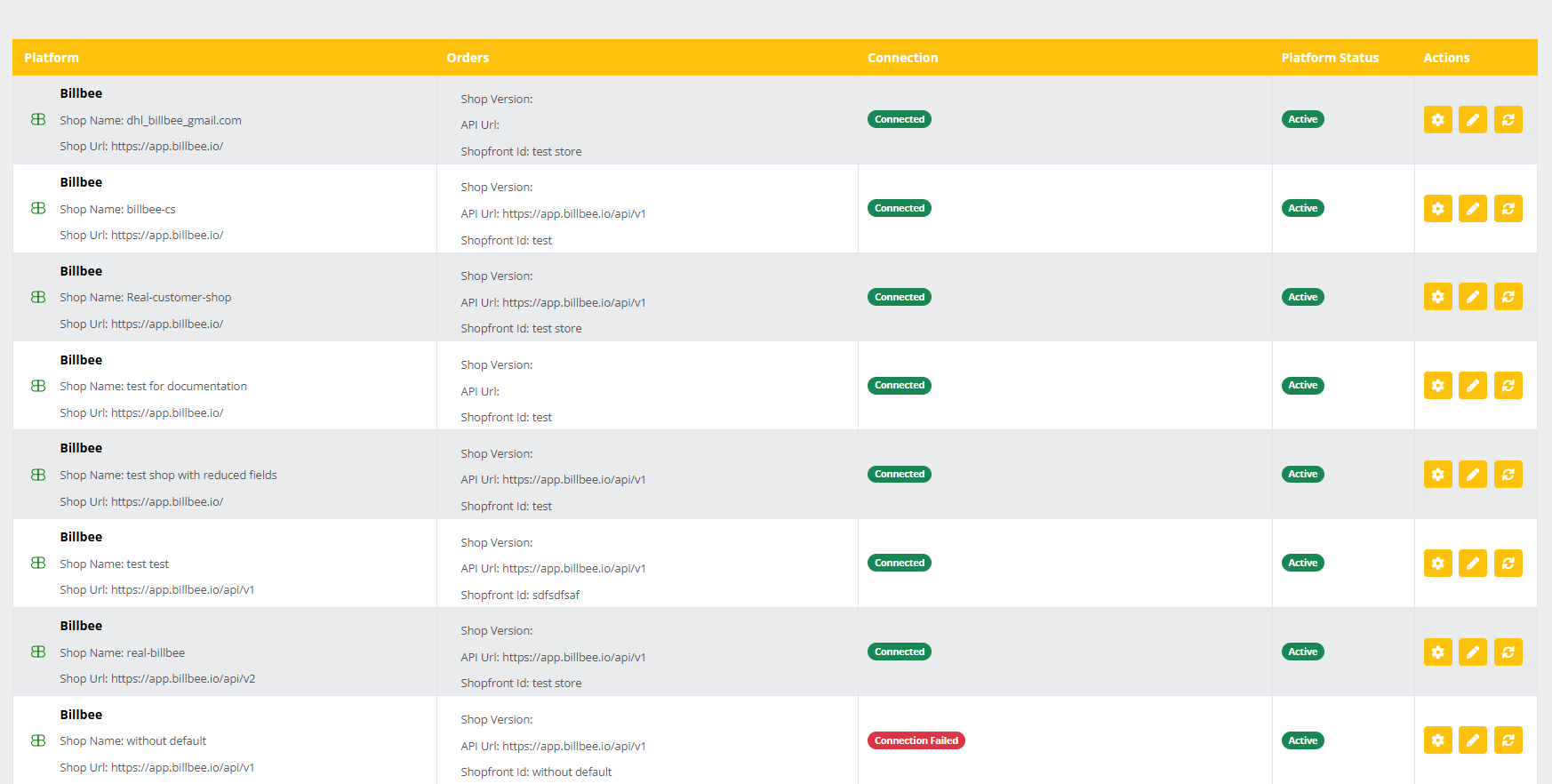Click the Active status badge for dhl_billbee_gmail.com
Image resolution: width=1552 pixels, height=784 pixels.
click(1303, 119)
